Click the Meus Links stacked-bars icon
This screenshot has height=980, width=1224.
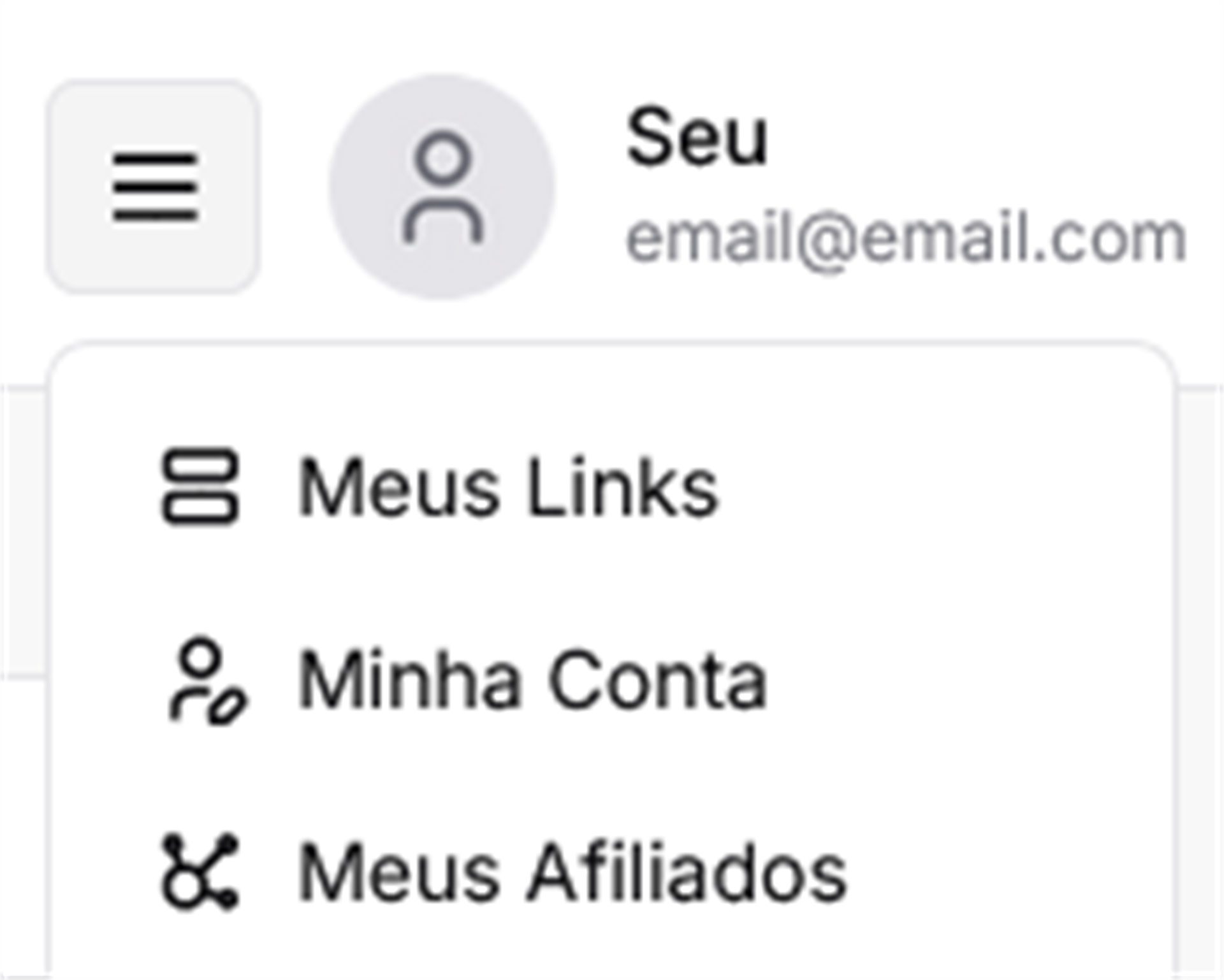(200, 487)
